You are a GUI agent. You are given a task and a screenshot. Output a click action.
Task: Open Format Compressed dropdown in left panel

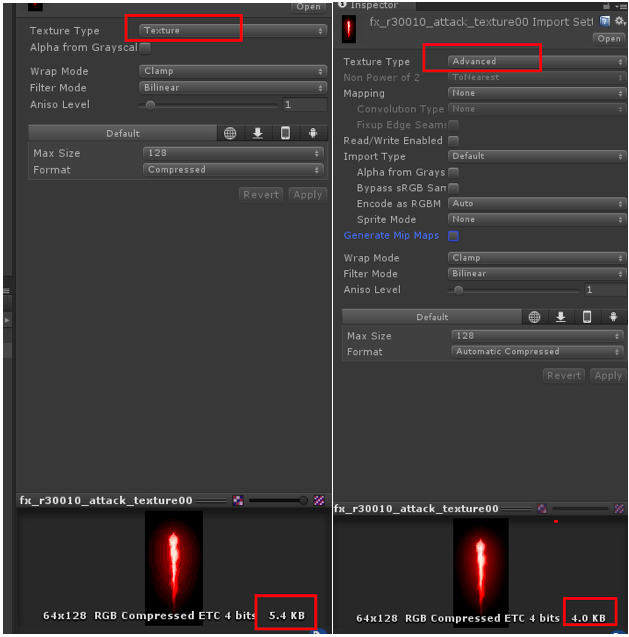tap(233, 170)
